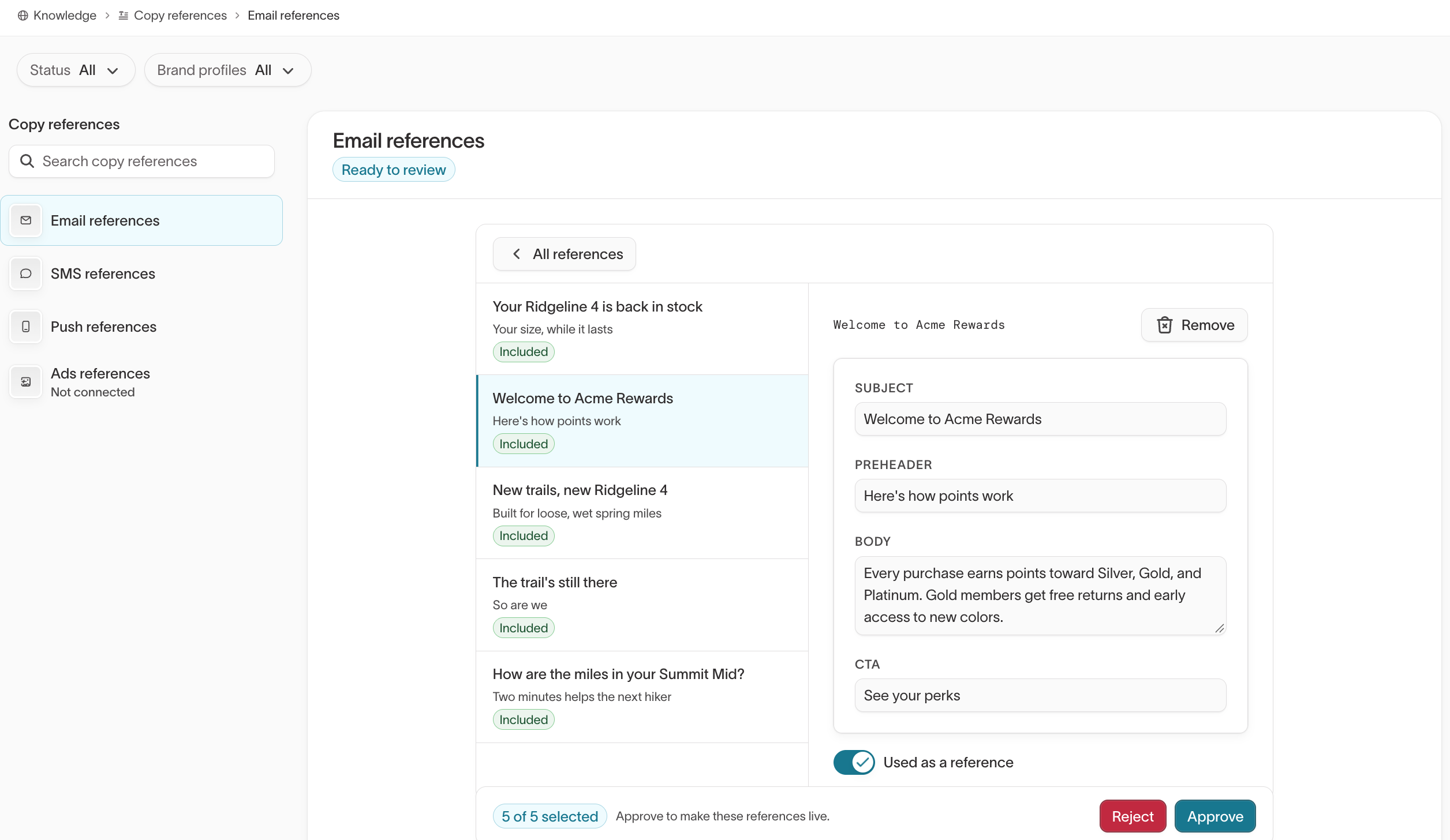Select 'How are the miles in your Summit Mid?'
Image resolution: width=1450 pixels, height=840 pixels.
[642, 697]
